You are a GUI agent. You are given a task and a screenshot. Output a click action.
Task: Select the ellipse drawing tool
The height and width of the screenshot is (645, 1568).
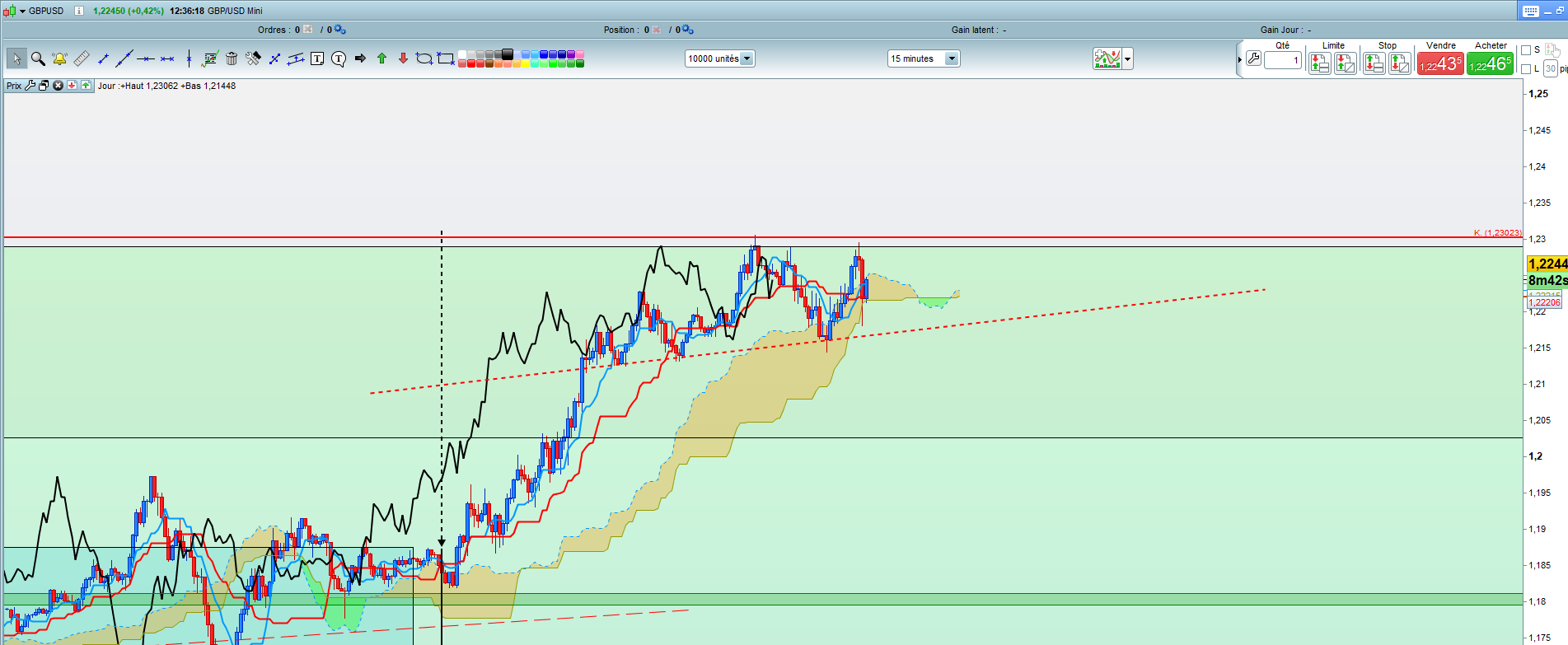point(424,58)
